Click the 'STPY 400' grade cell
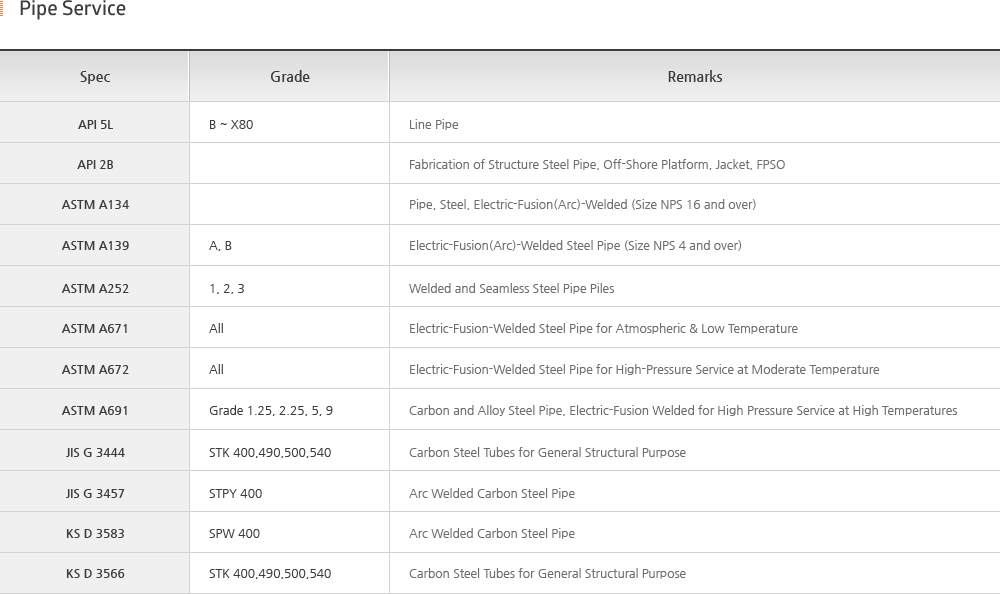Screen dimensions: 1000x594 (x=236, y=494)
